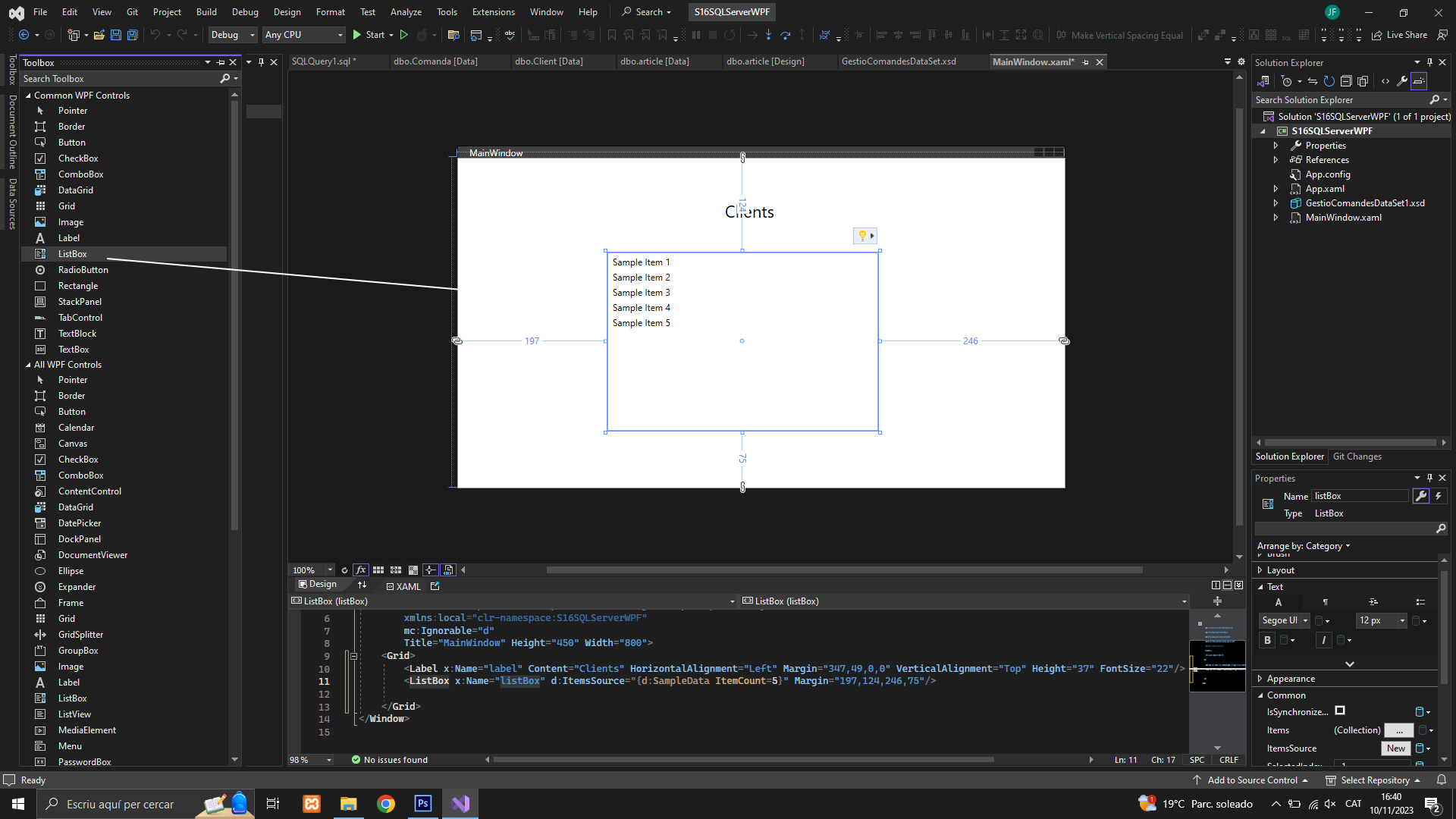This screenshot has width=1456, height=819.
Task: Click the horizontal scrollbar in the designer
Action: pos(843,570)
